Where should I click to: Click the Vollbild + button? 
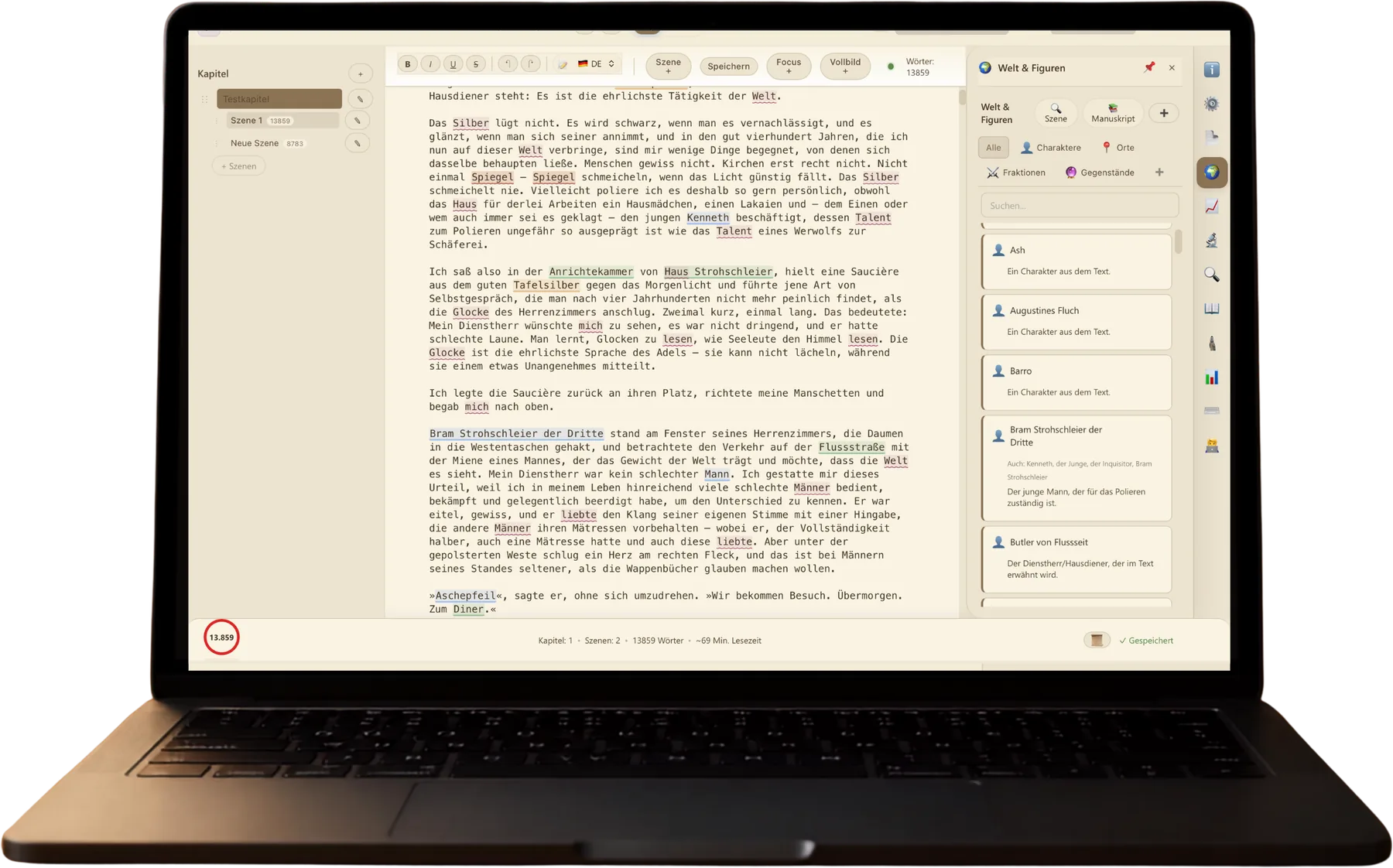click(x=845, y=66)
